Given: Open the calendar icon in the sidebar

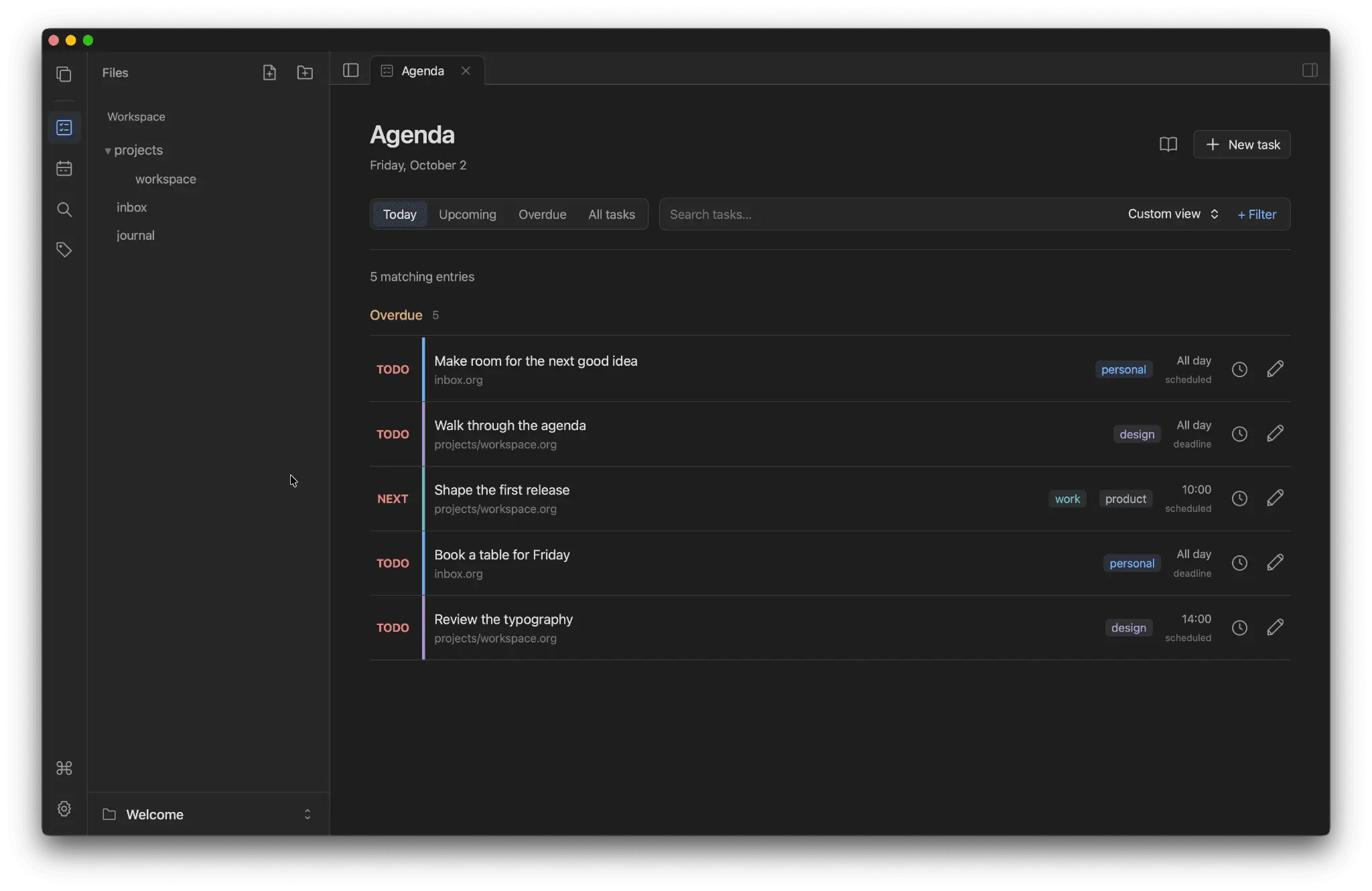Looking at the screenshot, I should coord(64,168).
